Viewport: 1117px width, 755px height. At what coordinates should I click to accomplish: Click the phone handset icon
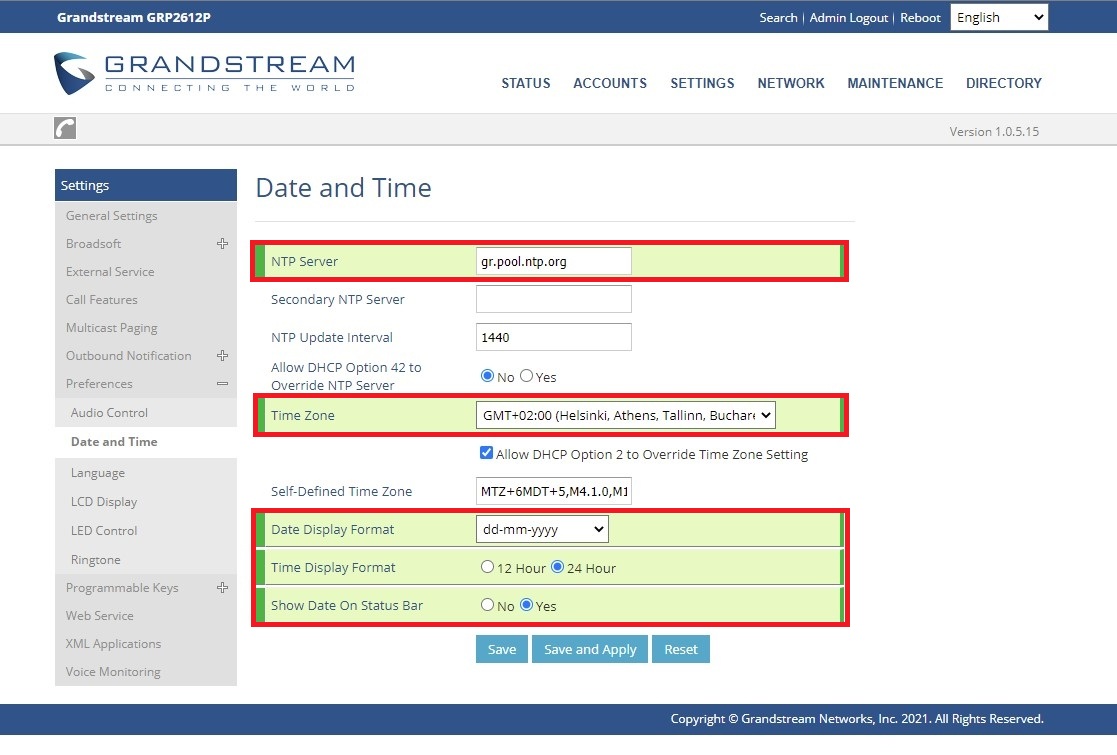(65, 128)
